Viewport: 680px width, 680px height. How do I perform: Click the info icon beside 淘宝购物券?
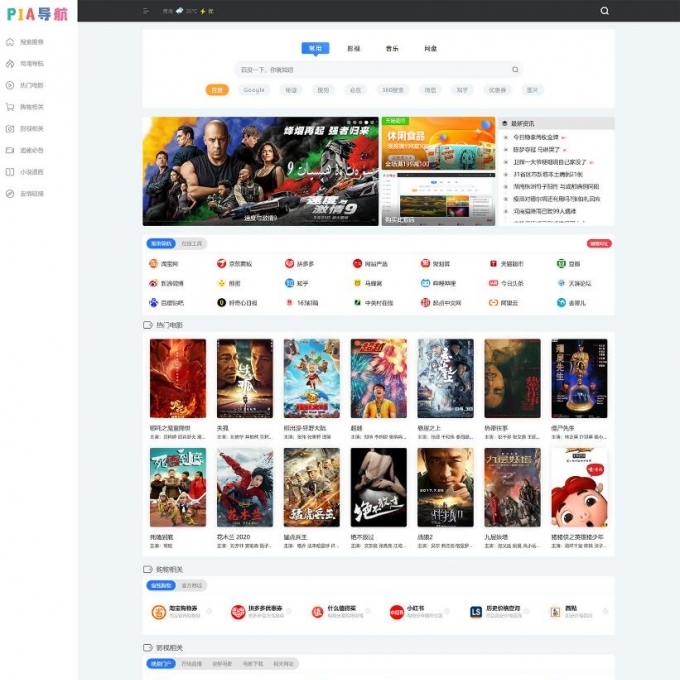[209, 611]
